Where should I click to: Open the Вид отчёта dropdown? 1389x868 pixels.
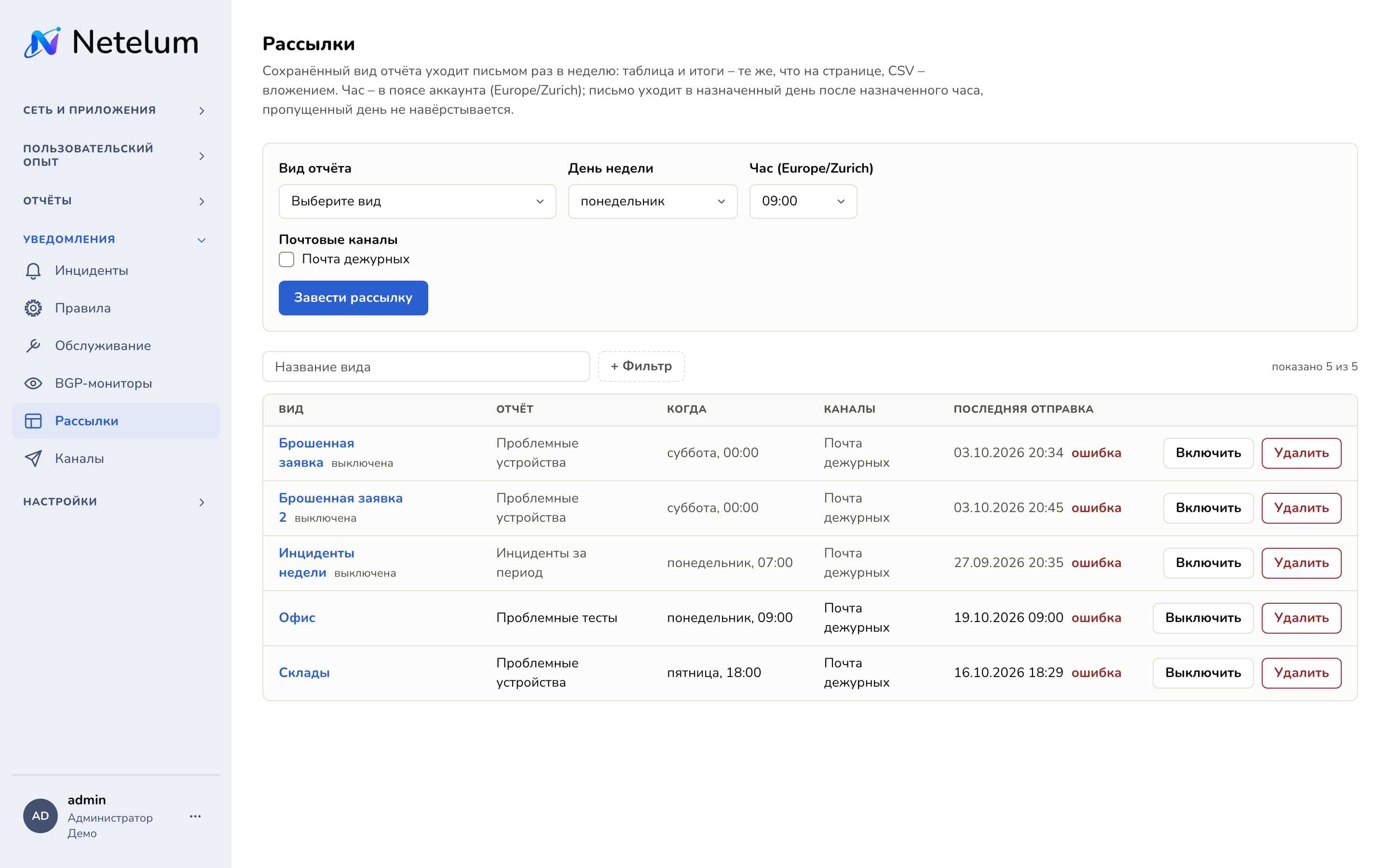click(x=417, y=202)
